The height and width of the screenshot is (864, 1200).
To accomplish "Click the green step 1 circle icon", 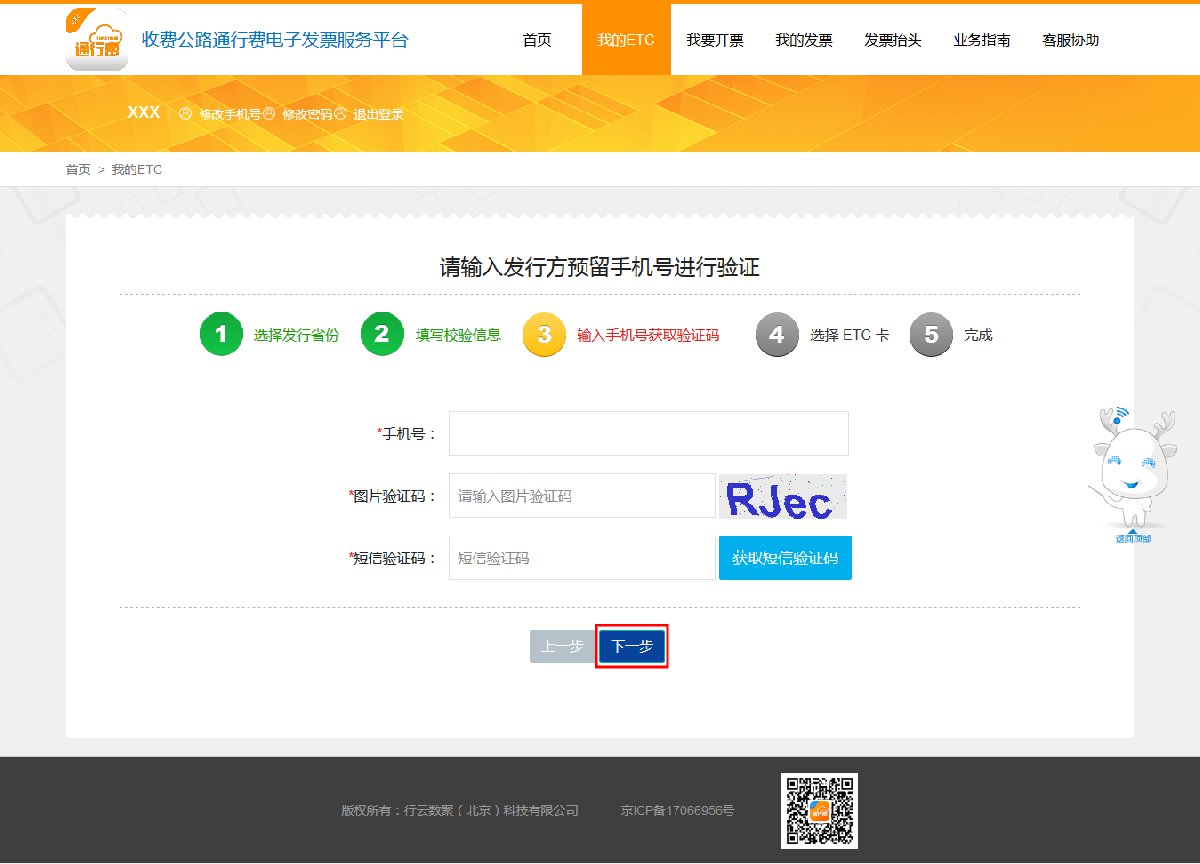I will click(221, 334).
